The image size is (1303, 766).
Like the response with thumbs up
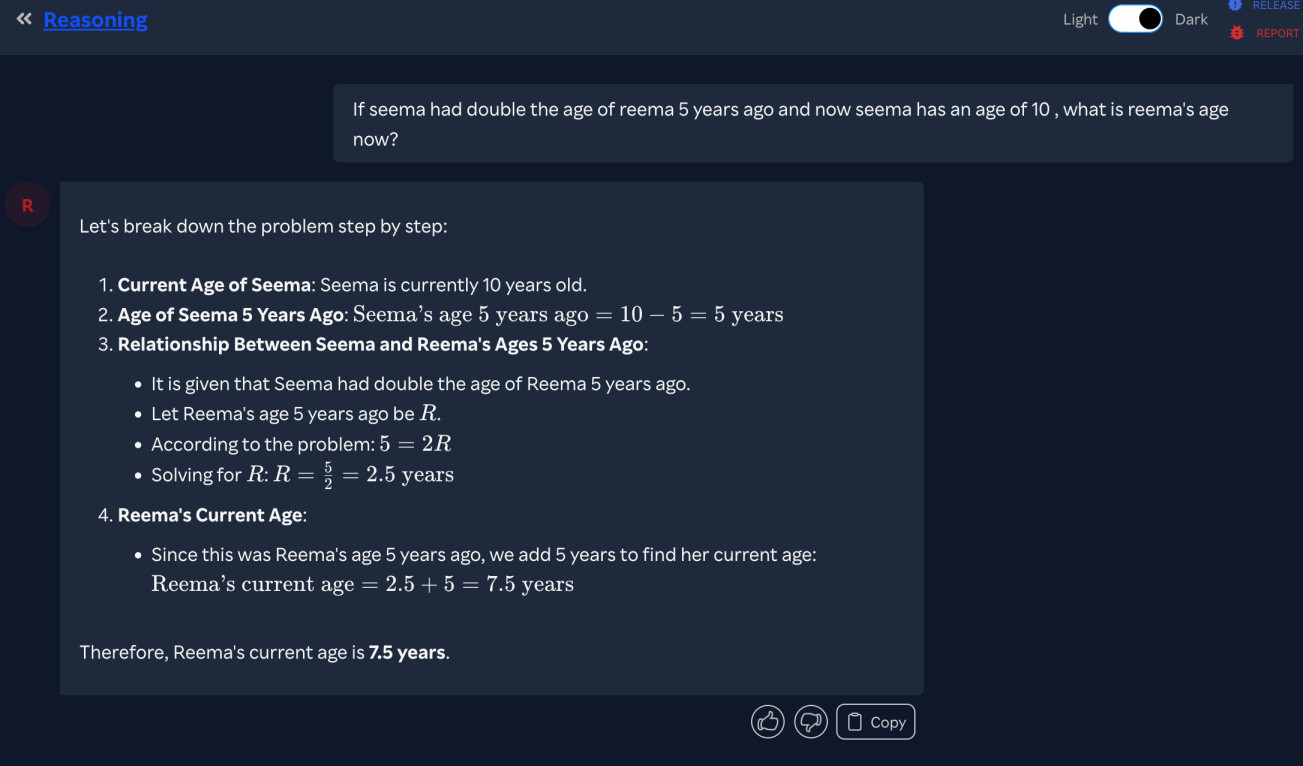pyautogui.click(x=768, y=721)
